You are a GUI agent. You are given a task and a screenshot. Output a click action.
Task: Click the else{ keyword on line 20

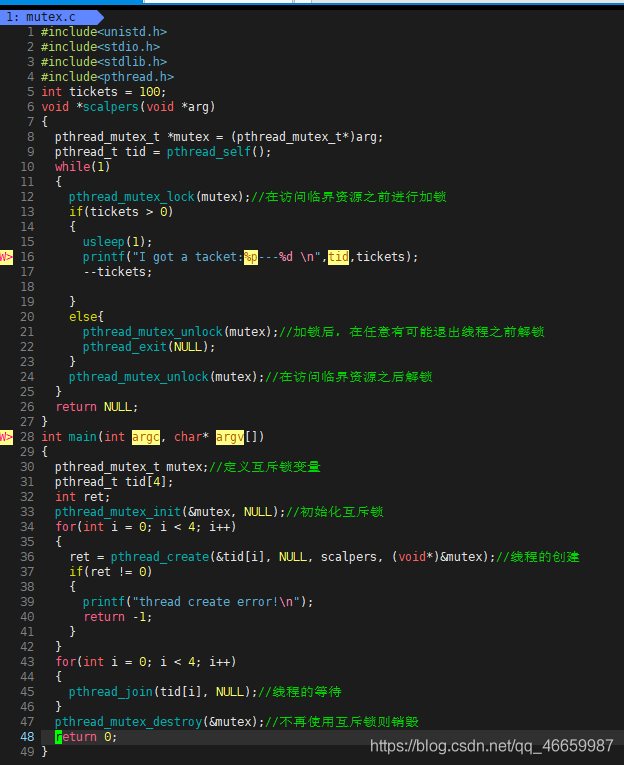(86, 317)
